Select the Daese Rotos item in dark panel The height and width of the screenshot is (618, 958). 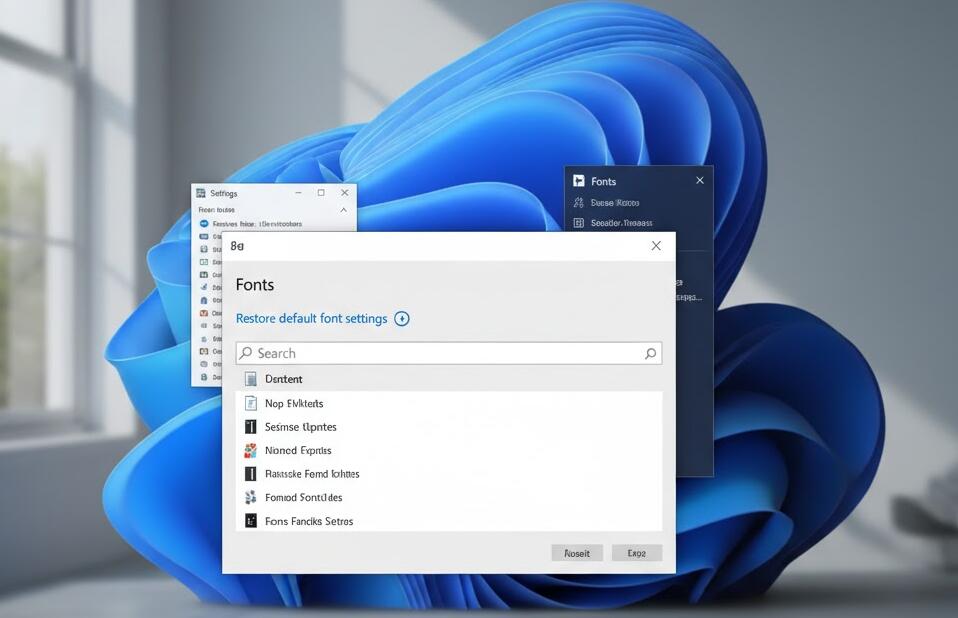pyautogui.click(x=614, y=203)
